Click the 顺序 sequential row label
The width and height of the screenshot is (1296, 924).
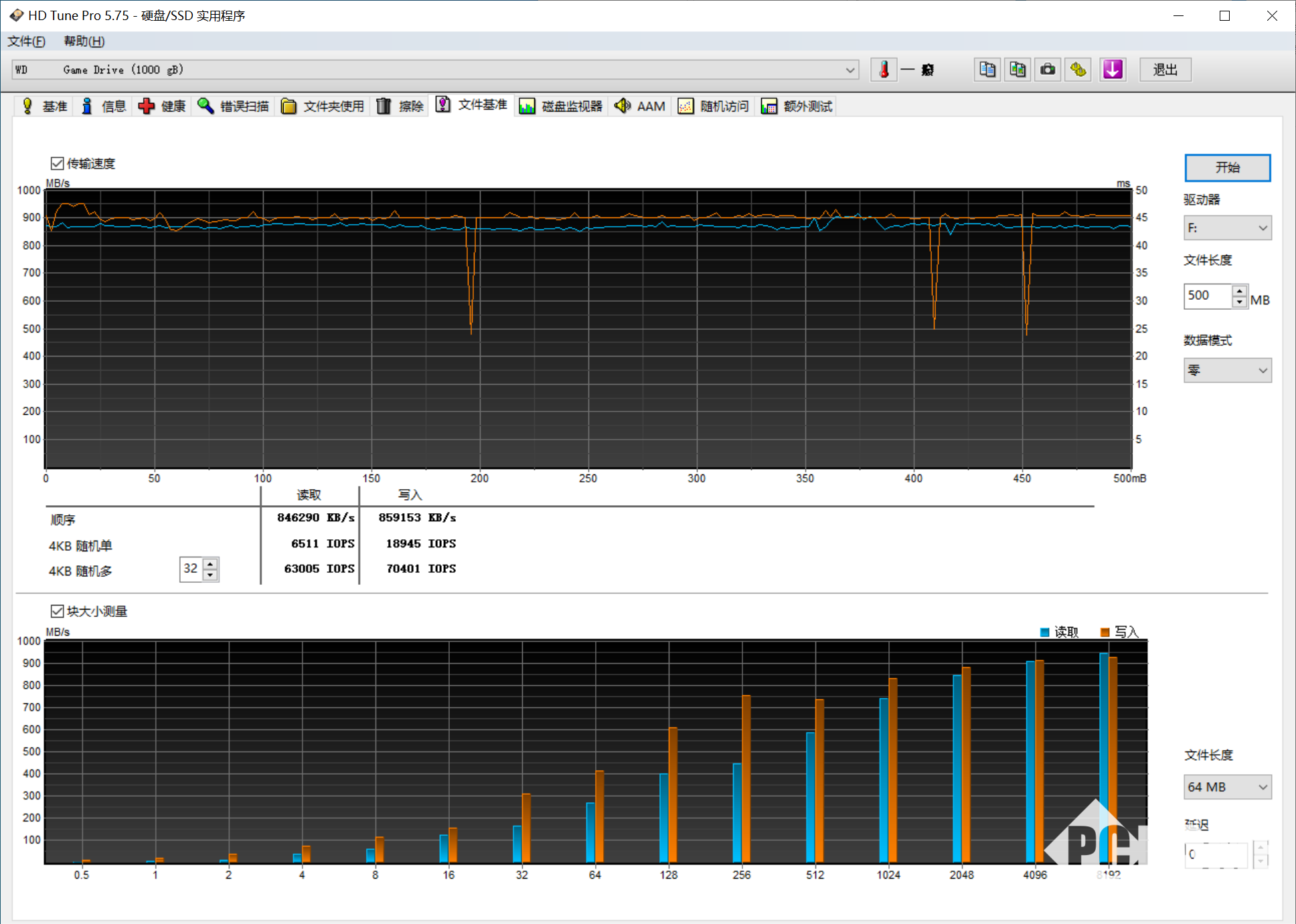[63, 520]
